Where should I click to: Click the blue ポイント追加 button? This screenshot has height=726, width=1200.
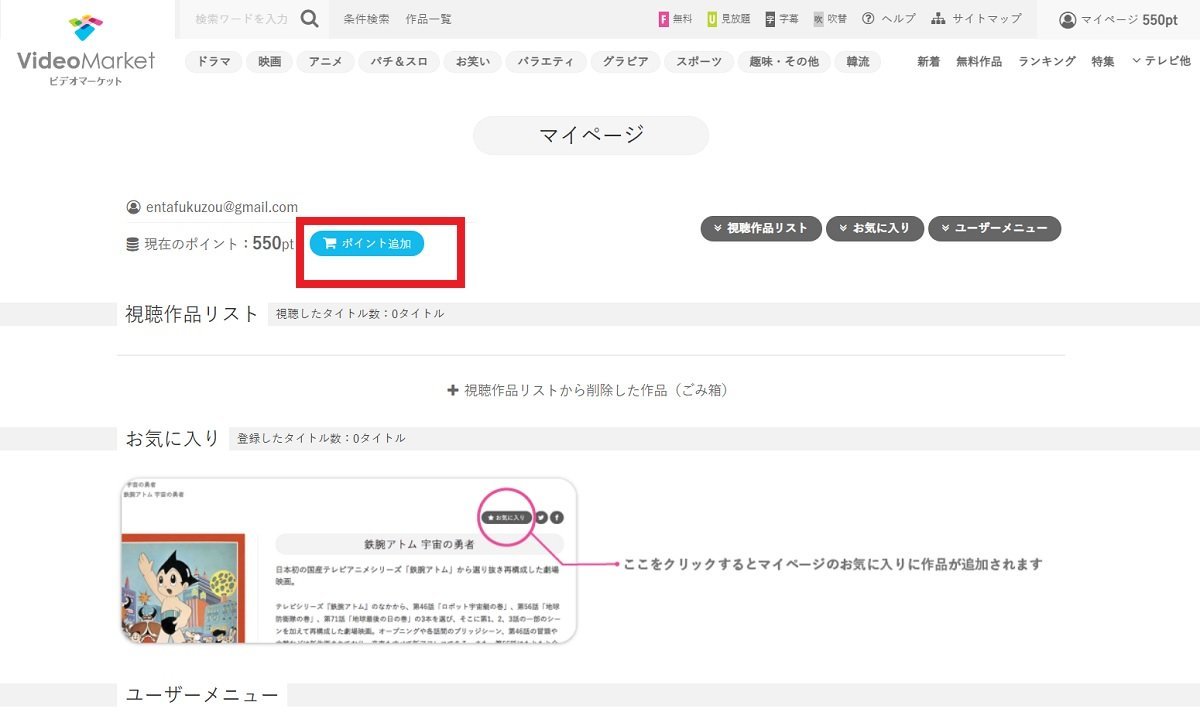pyautogui.click(x=367, y=244)
